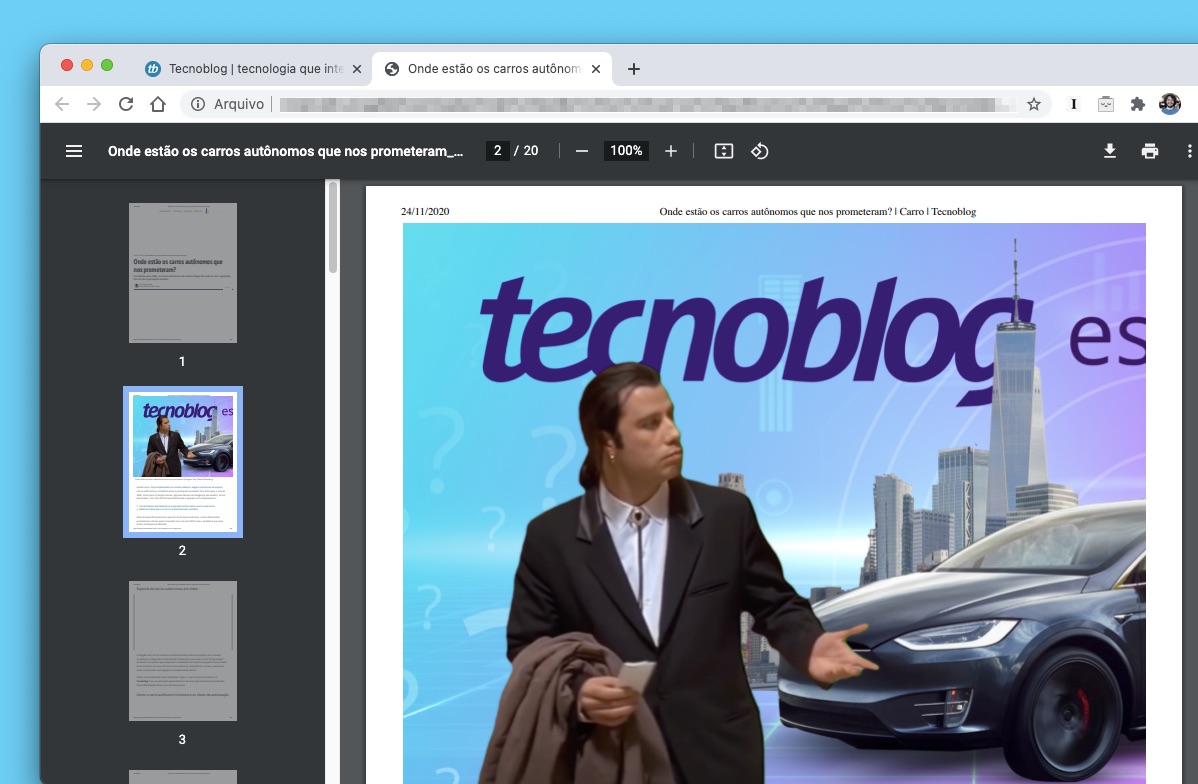Viewport: 1198px width, 784px height.
Task: Click the Instapaper I extension icon
Action: 1073,104
